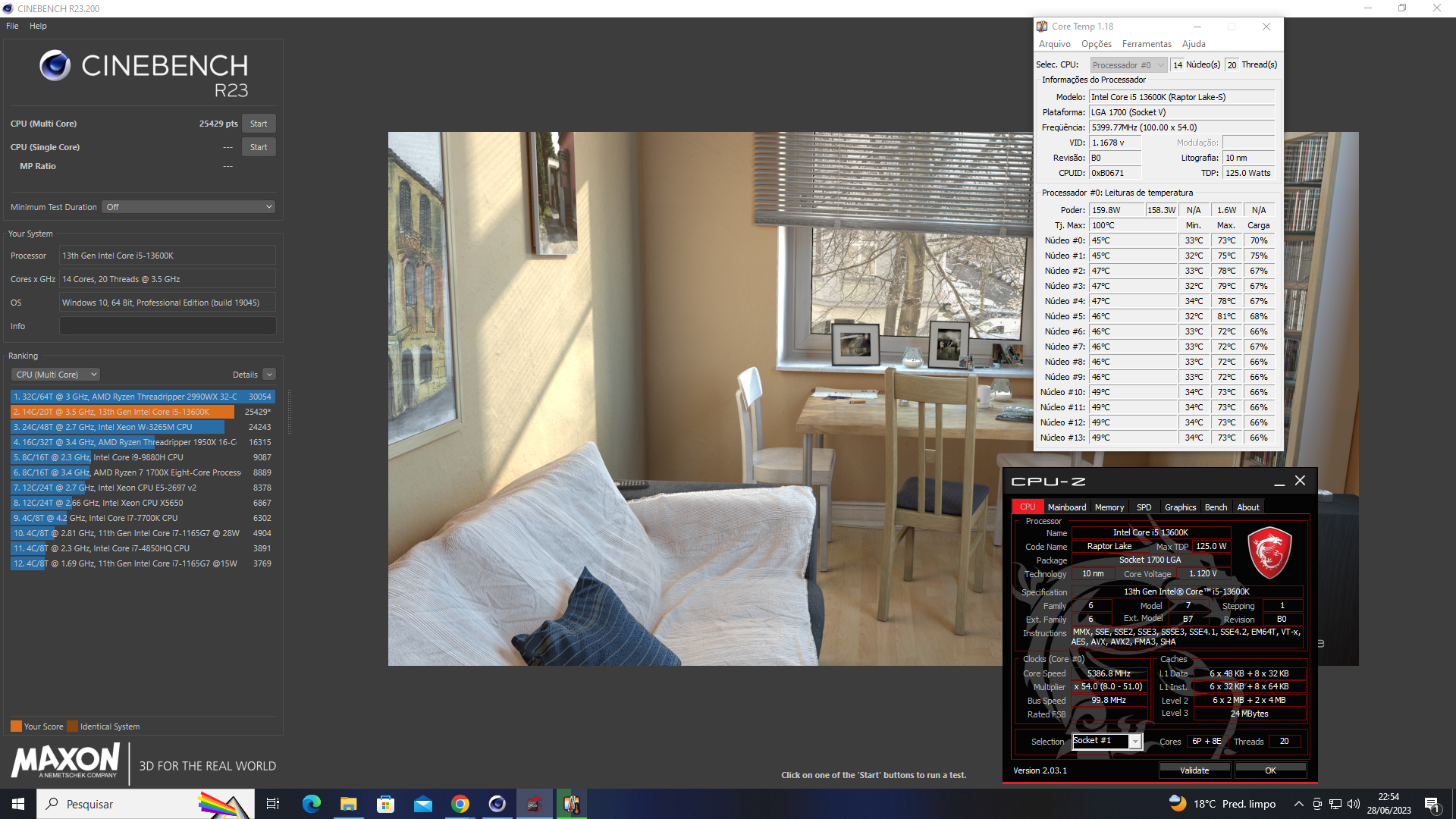This screenshot has height=819, width=1456.
Task: Open the Help menu in Cinebench
Action: (x=38, y=26)
